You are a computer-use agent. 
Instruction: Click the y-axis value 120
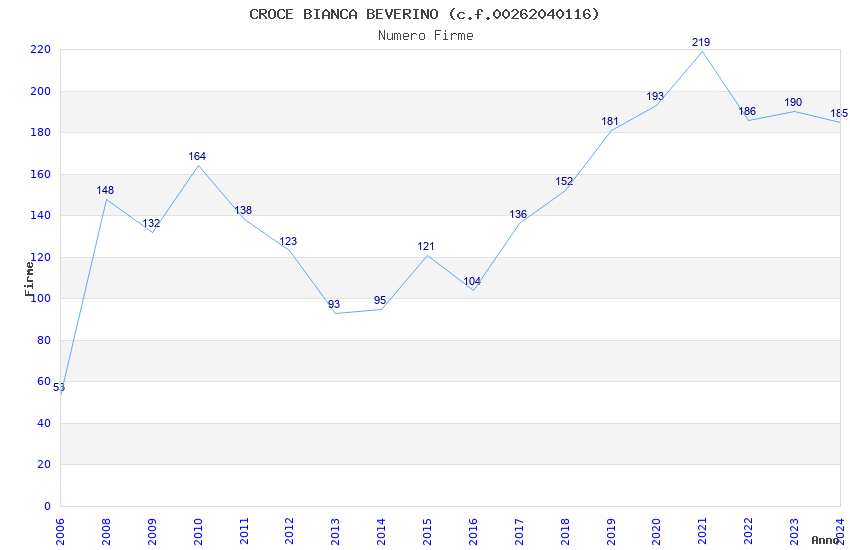pos(41,257)
